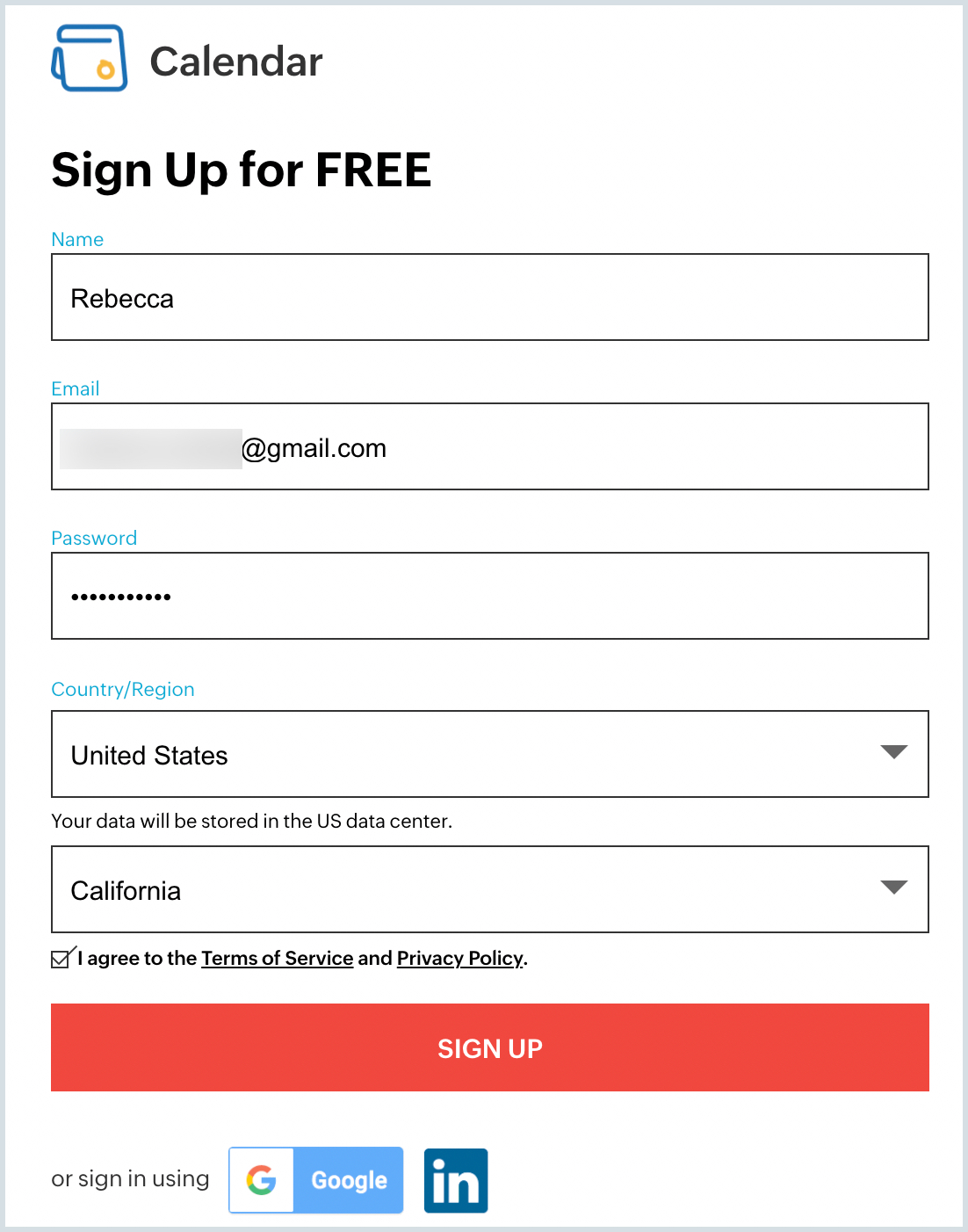
Task: Focus the Name field containing Rebecca
Action: click(490, 297)
